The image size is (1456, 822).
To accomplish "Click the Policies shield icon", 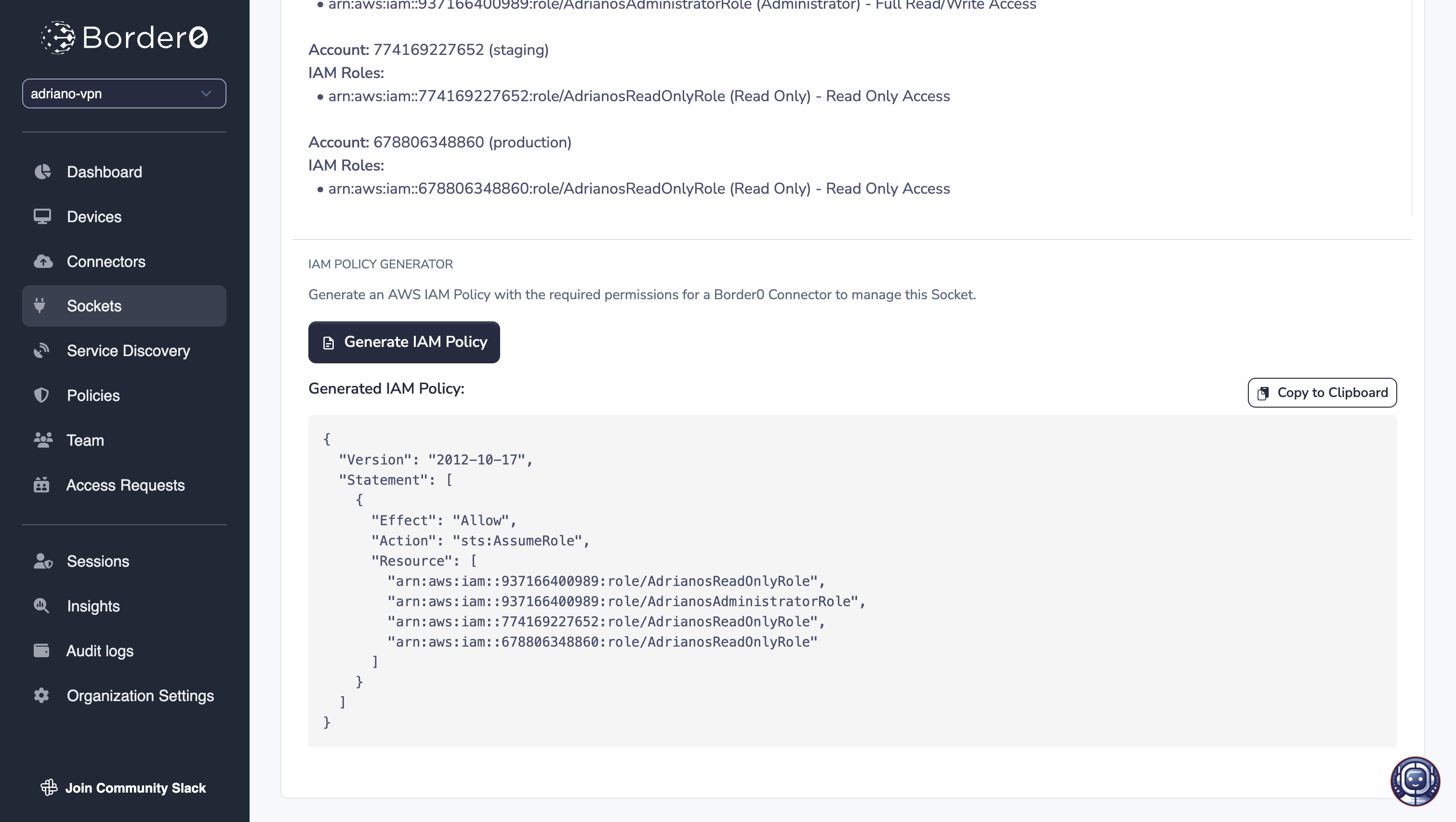I will 42,395.
